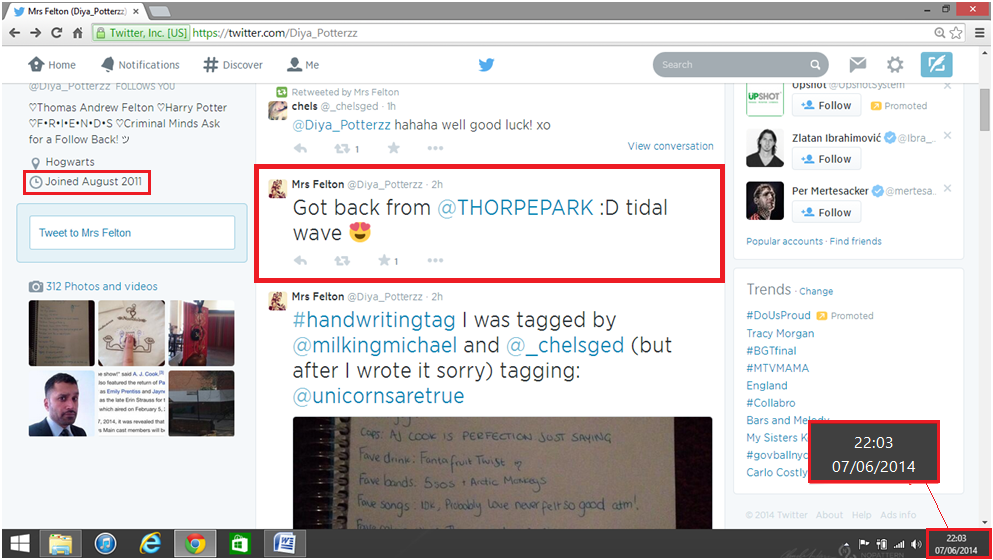The width and height of the screenshot is (993, 560).
Task: Bookmark this page with star icon
Action: pyautogui.click(x=956, y=33)
